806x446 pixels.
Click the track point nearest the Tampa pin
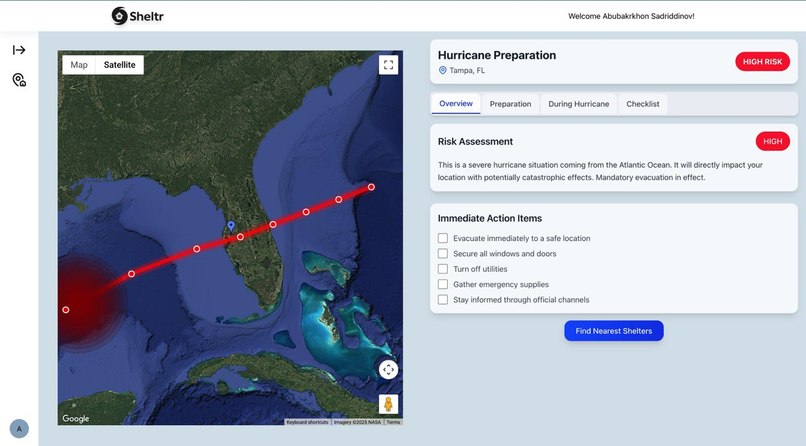click(x=240, y=237)
